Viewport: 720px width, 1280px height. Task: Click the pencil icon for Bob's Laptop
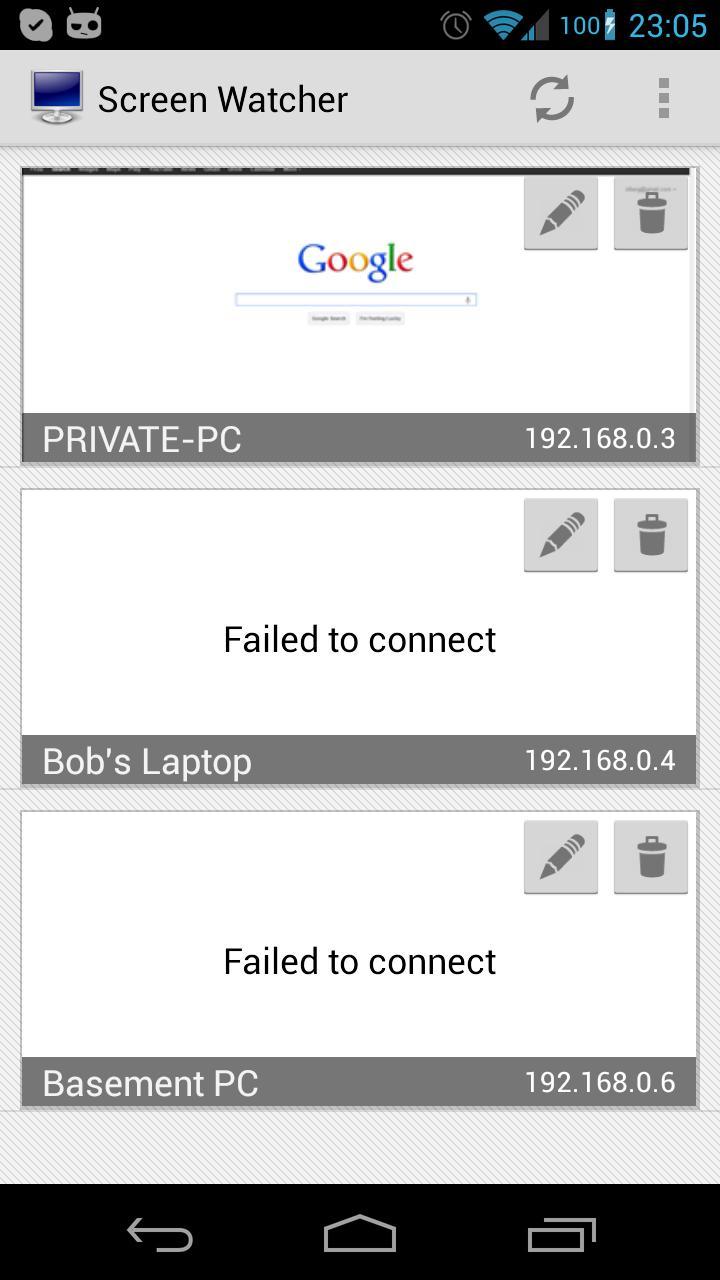[561, 535]
